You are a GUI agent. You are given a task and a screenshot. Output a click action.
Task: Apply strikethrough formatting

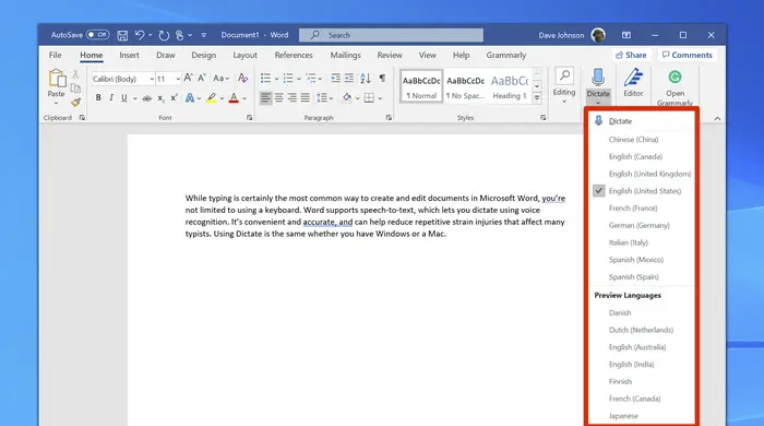coord(147,98)
